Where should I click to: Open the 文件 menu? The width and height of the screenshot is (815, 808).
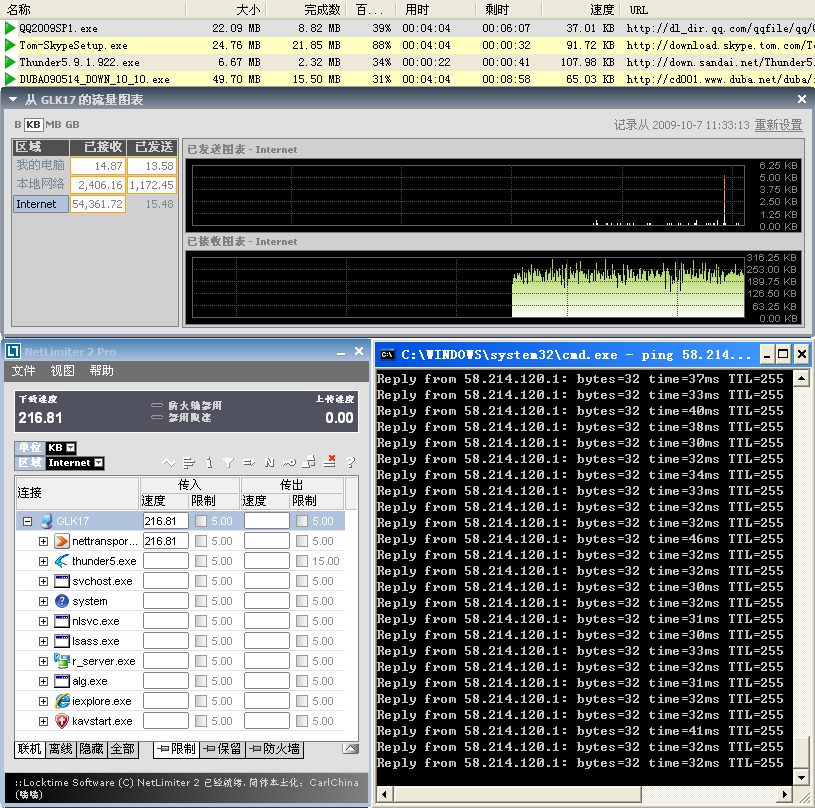click(23, 371)
